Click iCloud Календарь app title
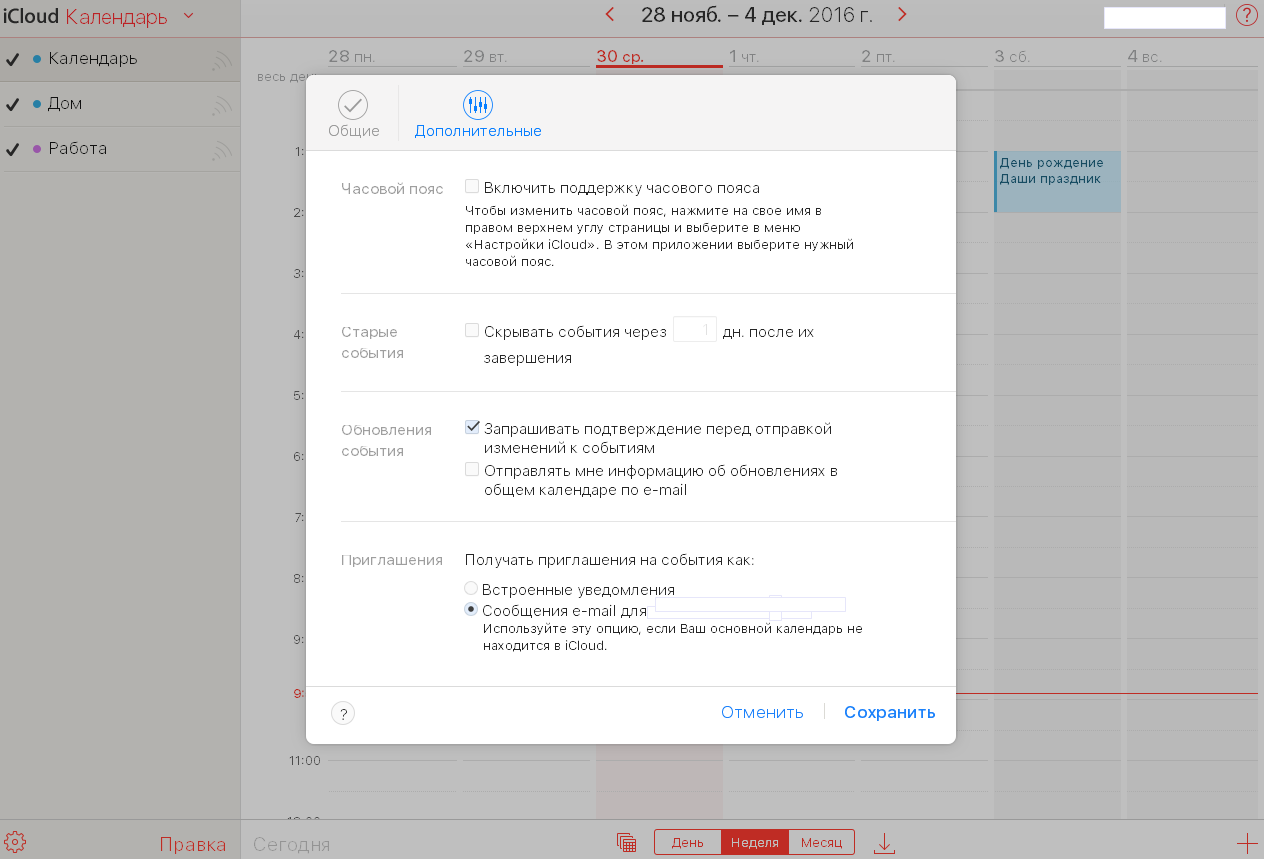Viewport: 1264px width, 859px height. pos(86,16)
